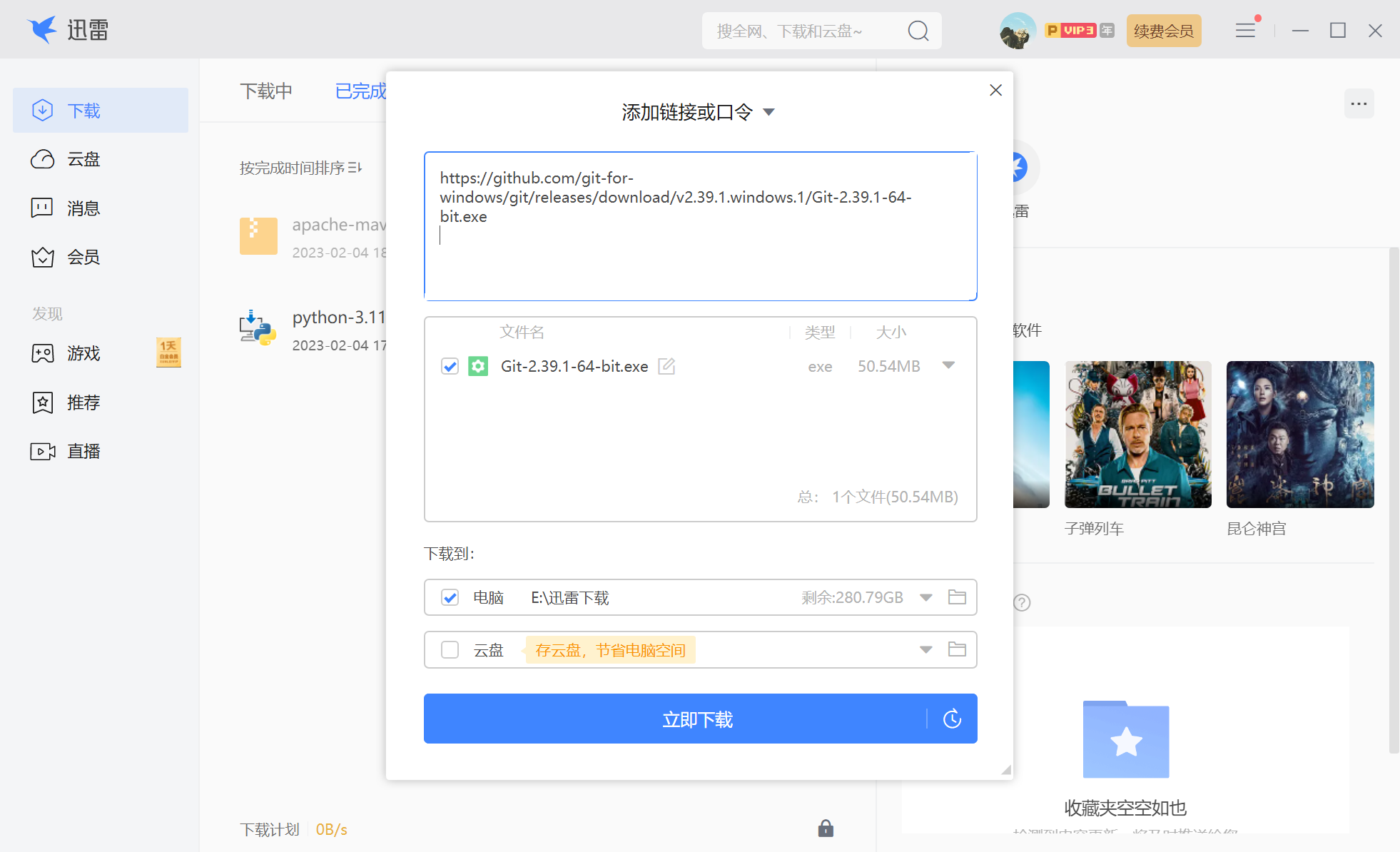Screen dimensions: 1400x852
Task: Click the apache-maven archive file icon
Action: (x=258, y=236)
